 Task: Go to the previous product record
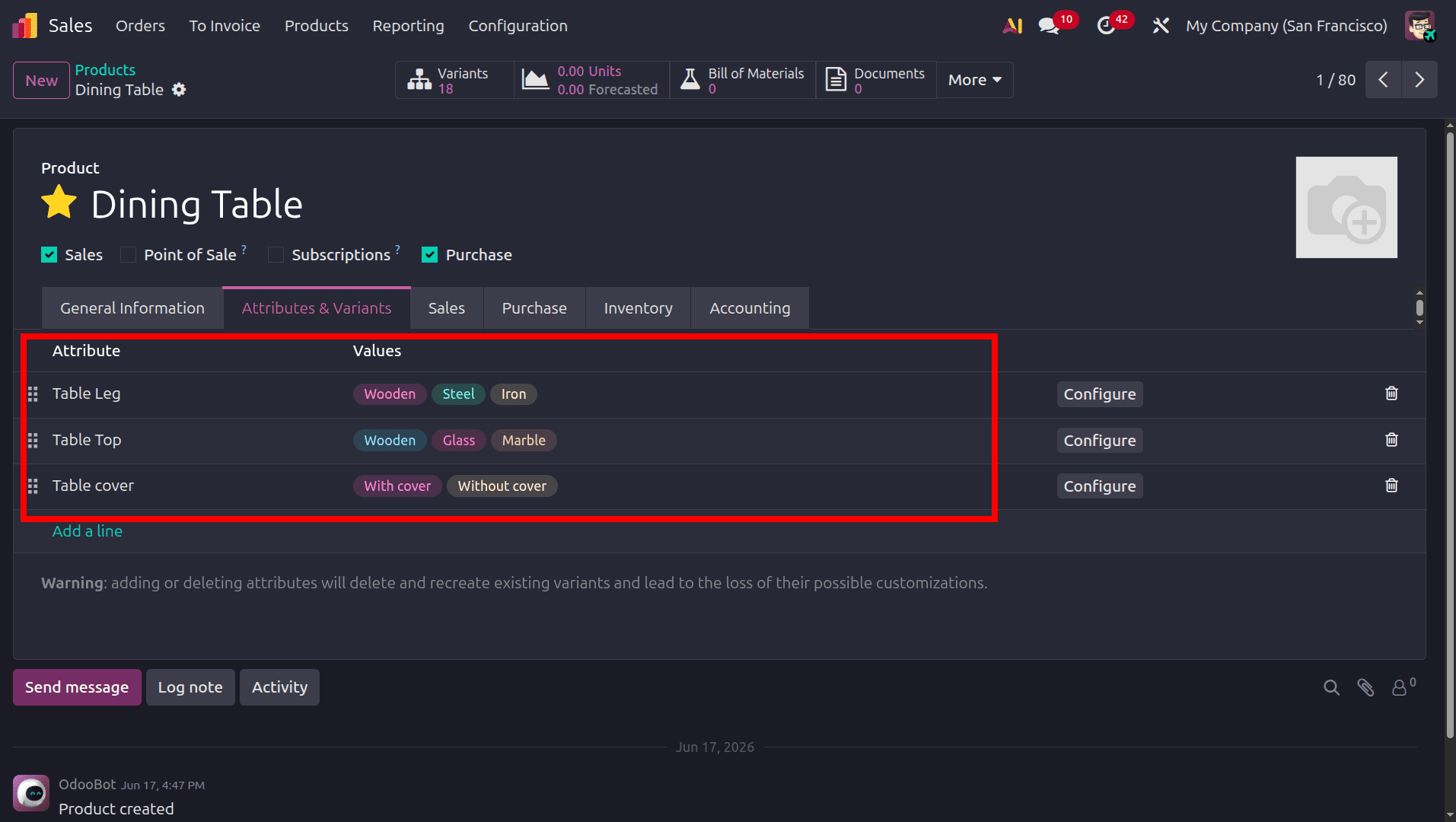click(x=1384, y=80)
